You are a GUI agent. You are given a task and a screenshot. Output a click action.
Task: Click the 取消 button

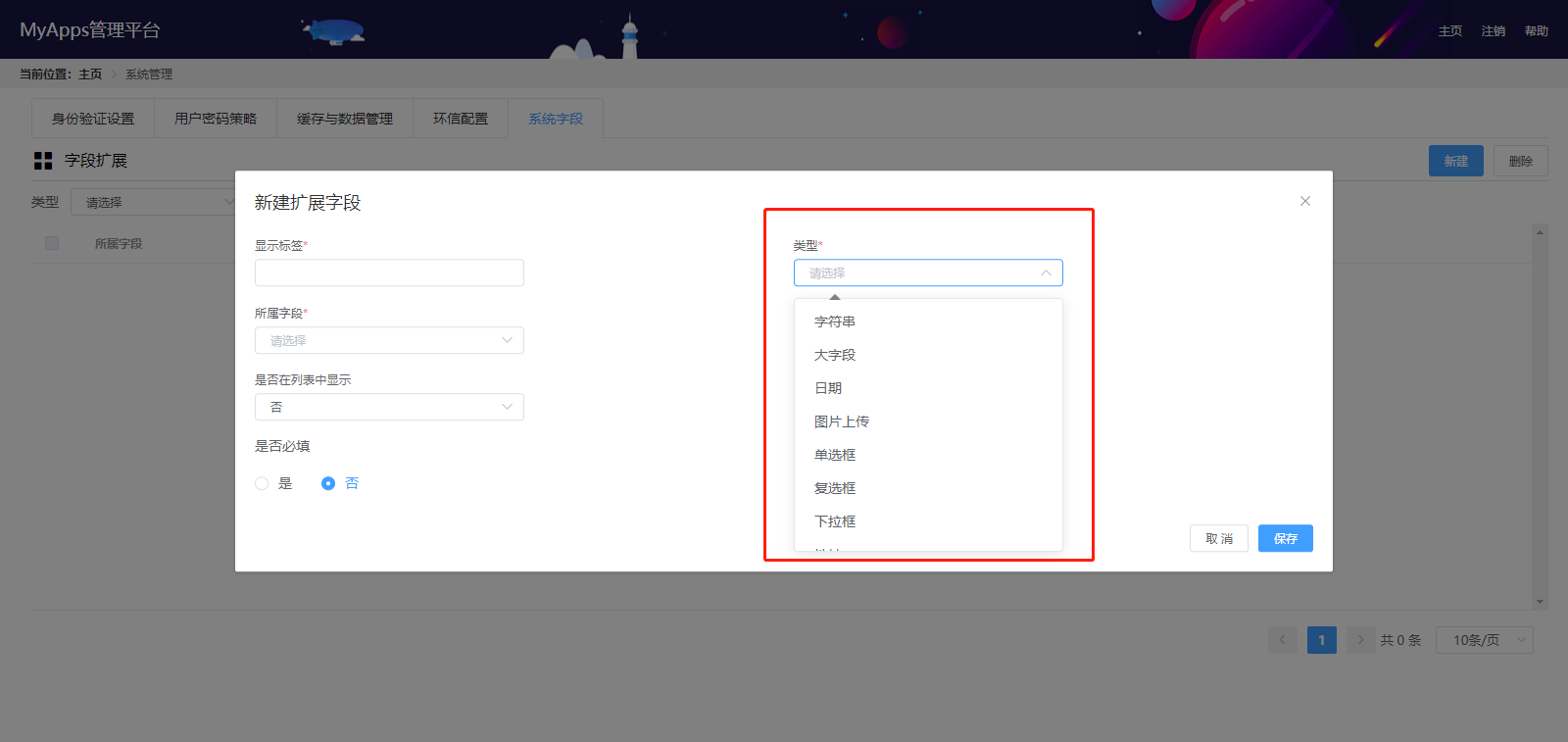pyautogui.click(x=1218, y=538)
